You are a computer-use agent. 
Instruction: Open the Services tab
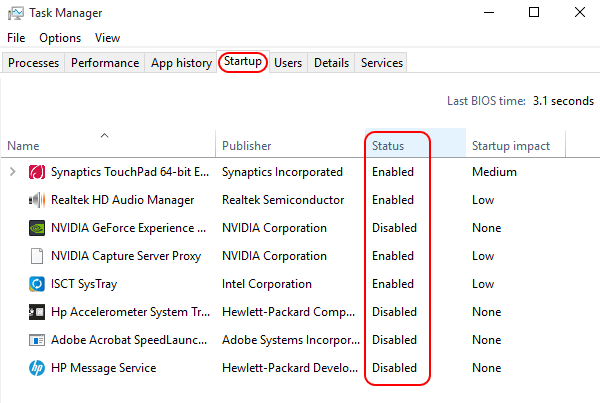coord(382,63)
